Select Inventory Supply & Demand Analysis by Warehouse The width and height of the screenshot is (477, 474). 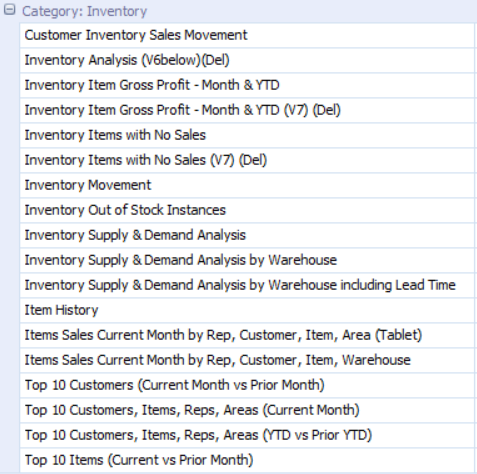click(x=247, y=260)
